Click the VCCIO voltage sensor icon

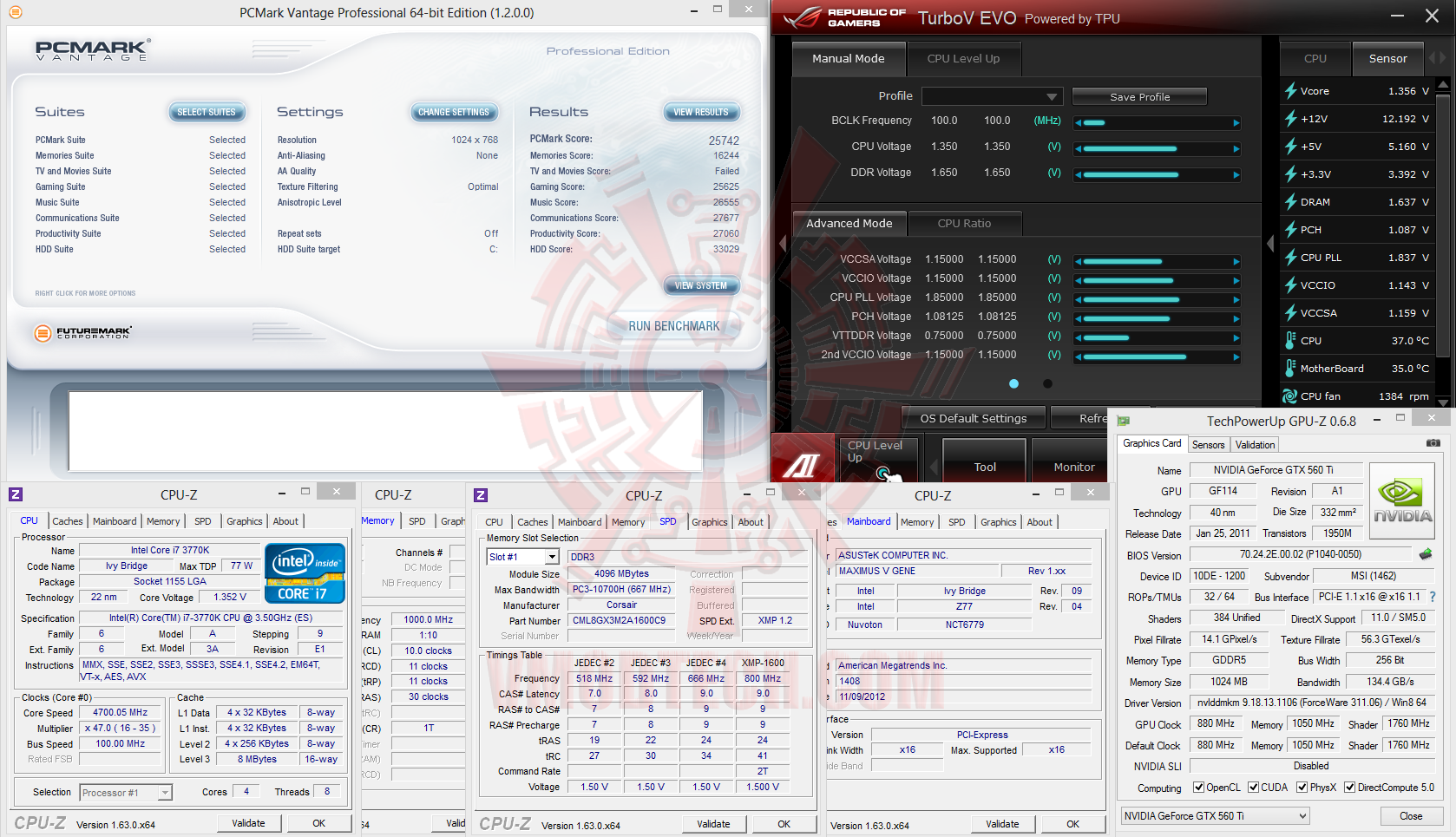click(x=1290, y=285)
